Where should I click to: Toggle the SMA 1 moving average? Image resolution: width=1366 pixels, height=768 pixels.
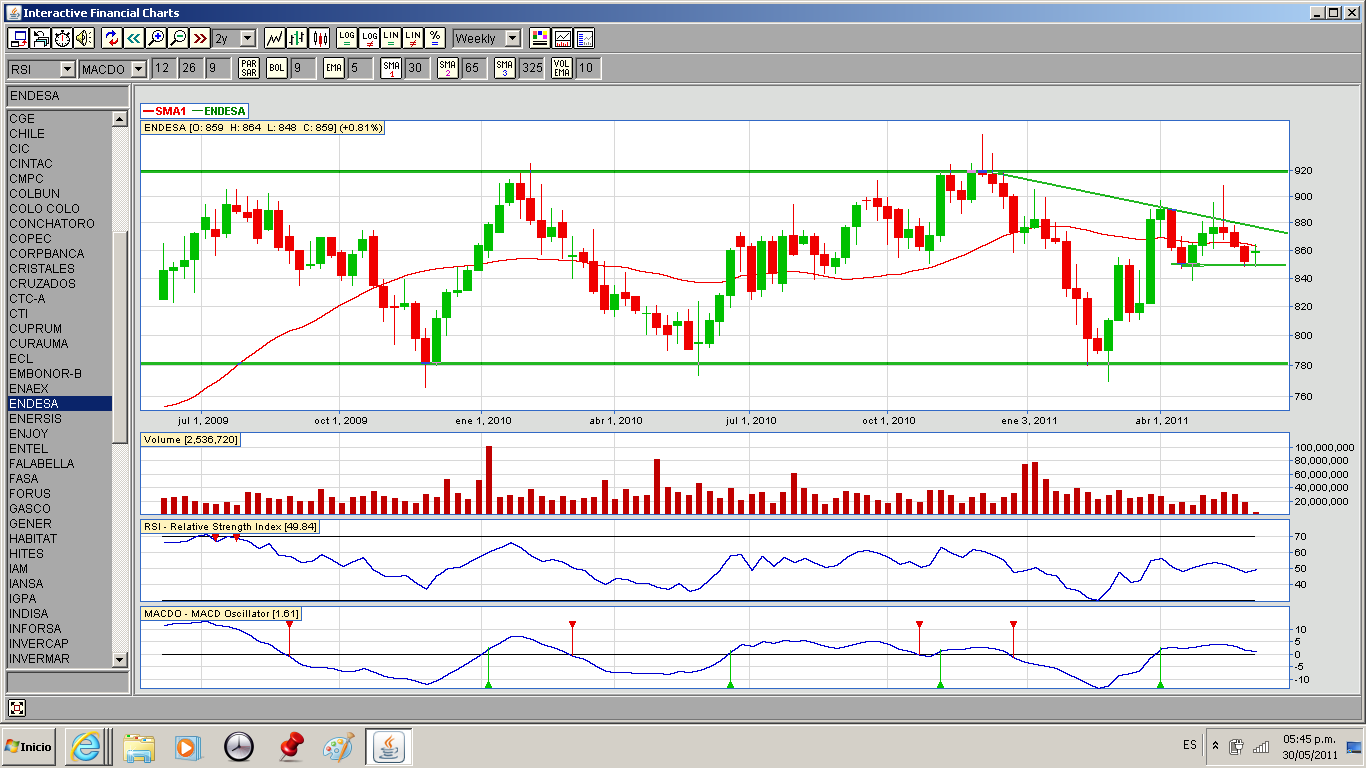coord(391,68)
